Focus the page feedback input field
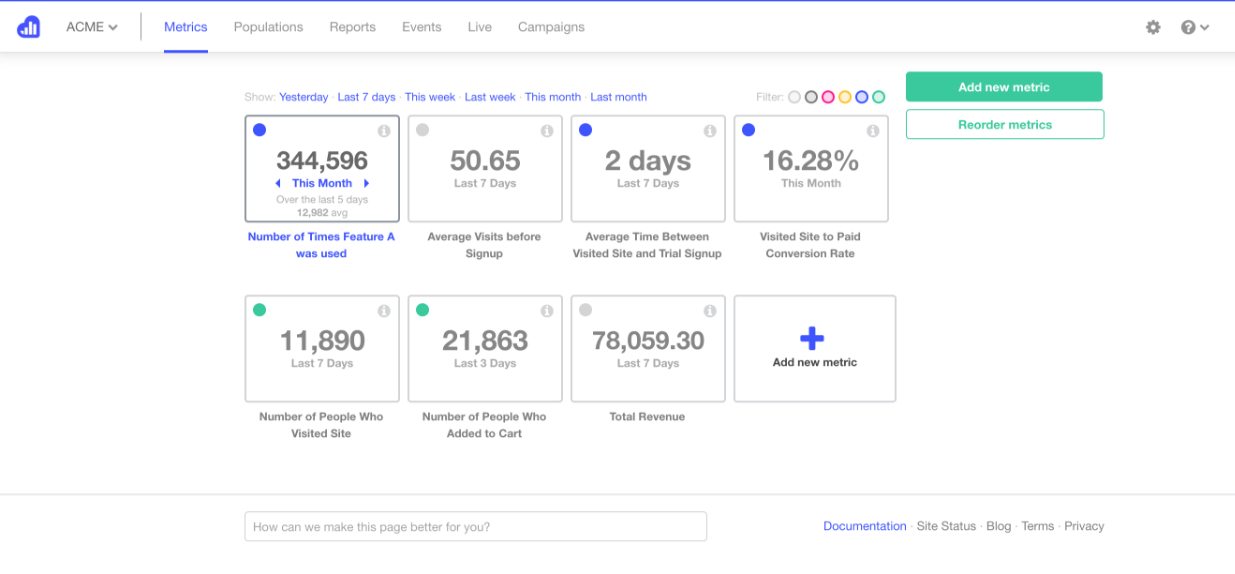Screen dimensions: 1235x574 [475, 526]
